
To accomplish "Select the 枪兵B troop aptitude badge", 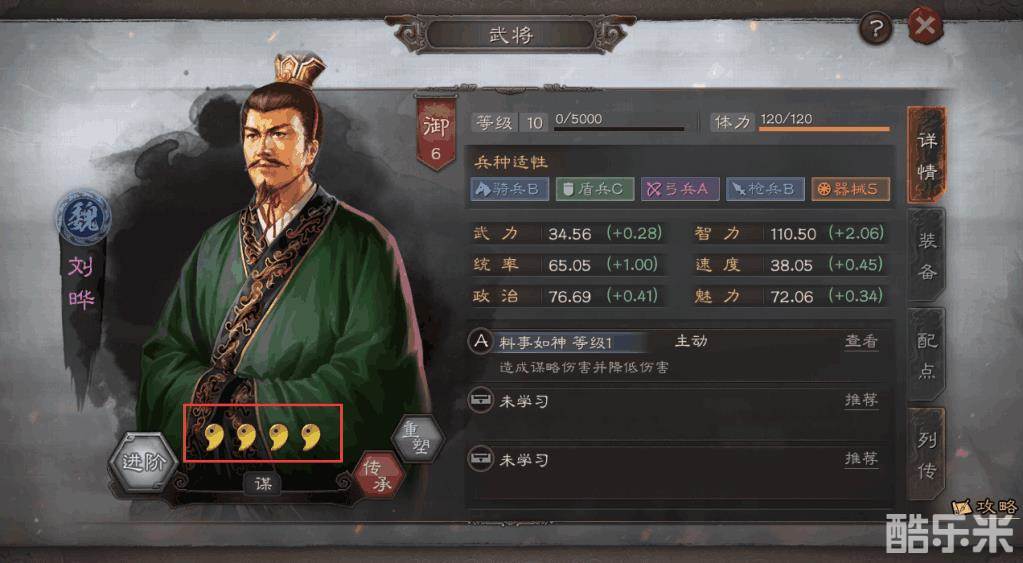I will (765, 189).
